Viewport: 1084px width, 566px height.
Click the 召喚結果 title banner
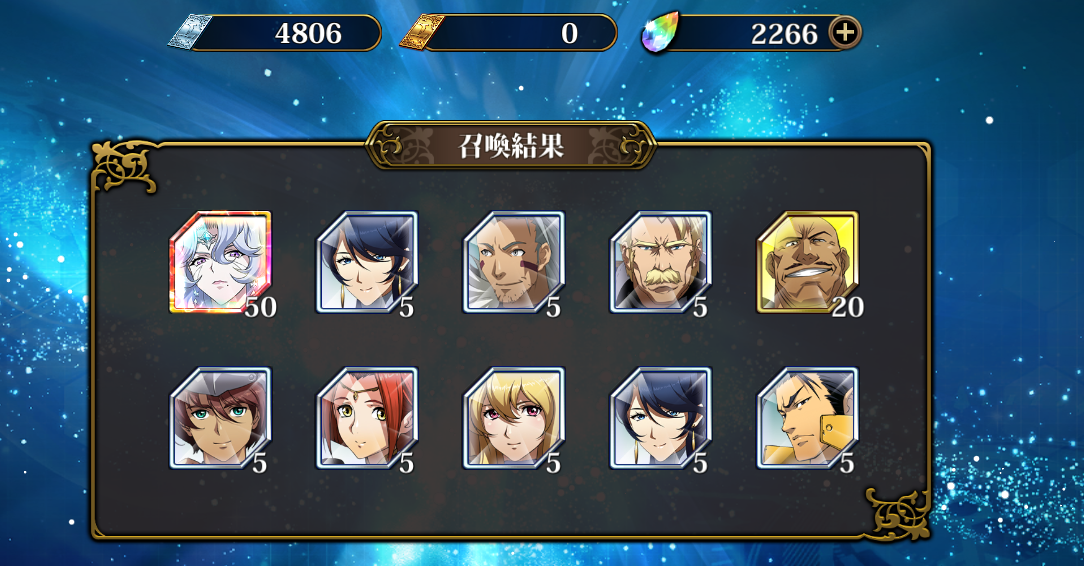click(511, 145)
